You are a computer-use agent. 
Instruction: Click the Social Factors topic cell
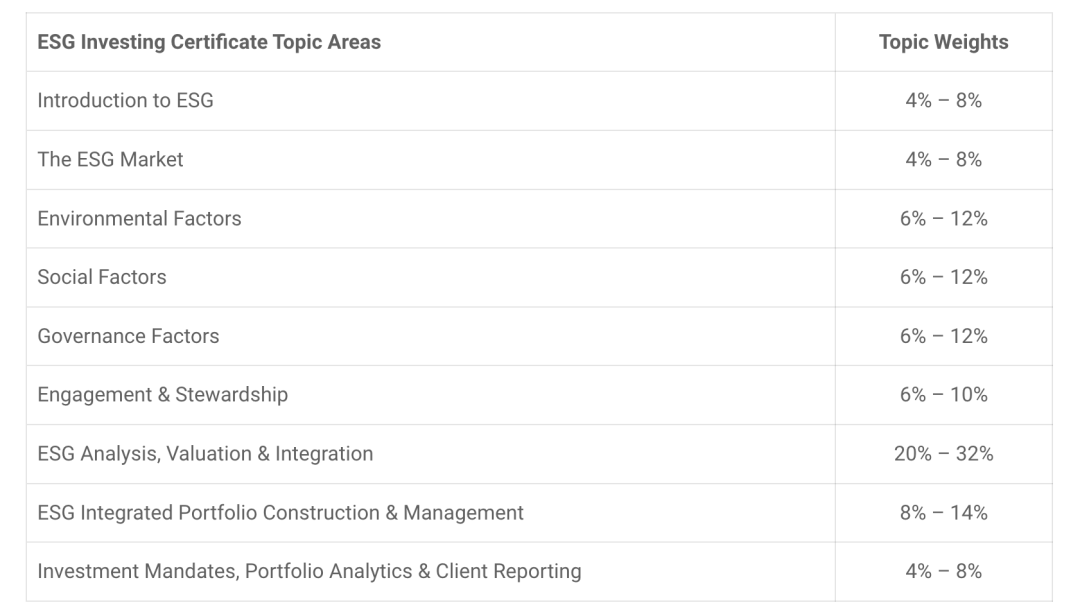pos(102,277)
